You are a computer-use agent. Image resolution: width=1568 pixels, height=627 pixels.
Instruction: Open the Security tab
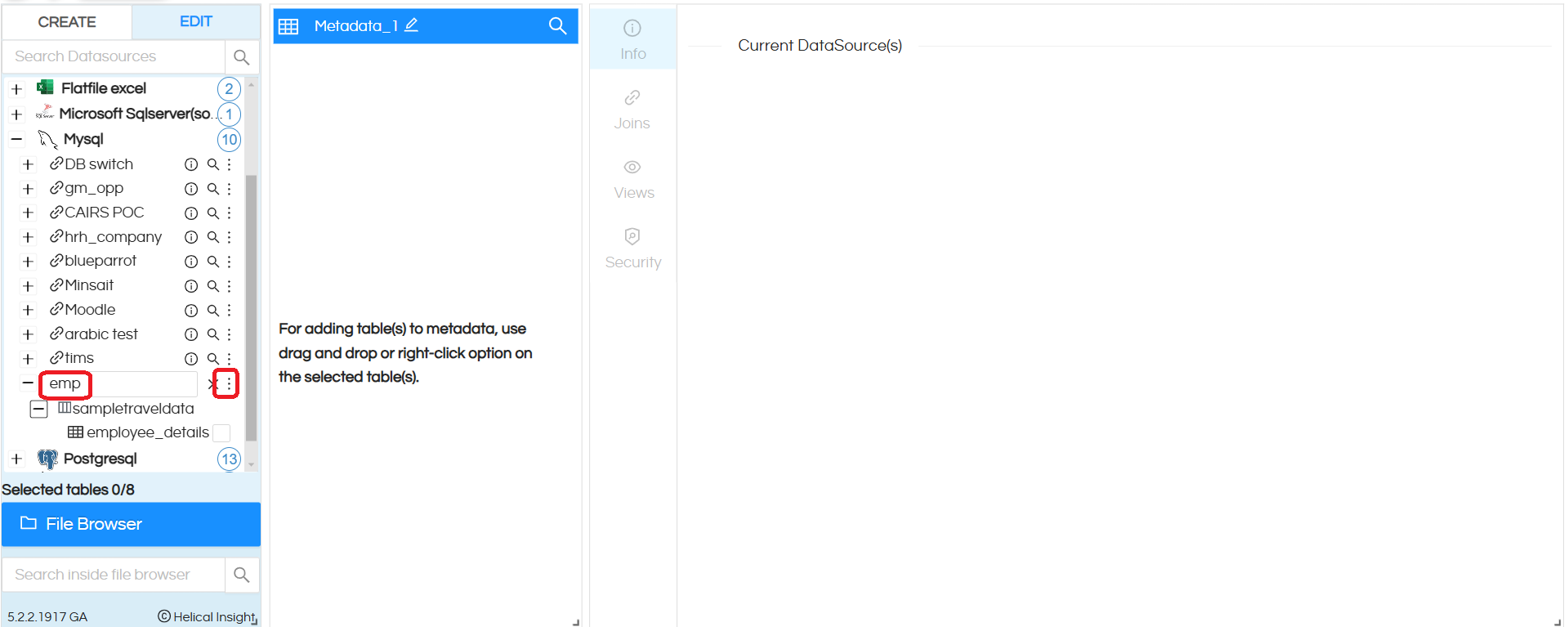632,249
